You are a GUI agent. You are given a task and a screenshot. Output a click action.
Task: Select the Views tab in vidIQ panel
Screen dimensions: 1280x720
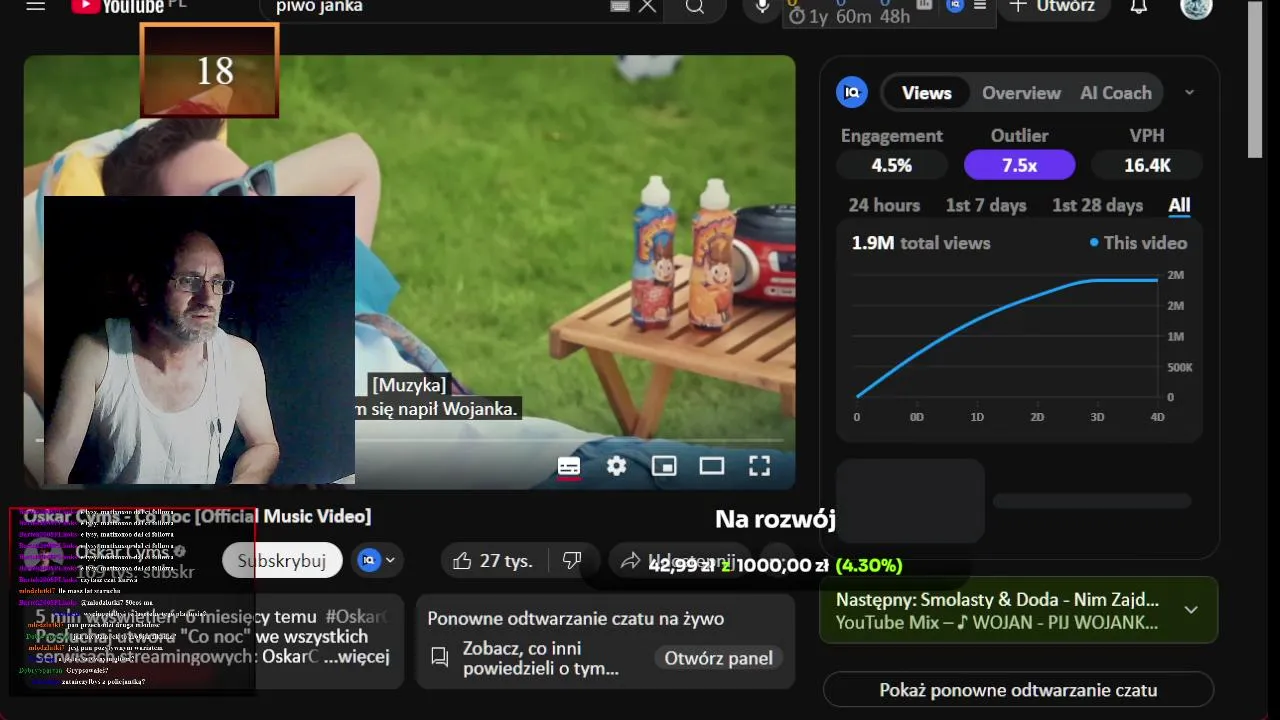[x=926, y=93]
